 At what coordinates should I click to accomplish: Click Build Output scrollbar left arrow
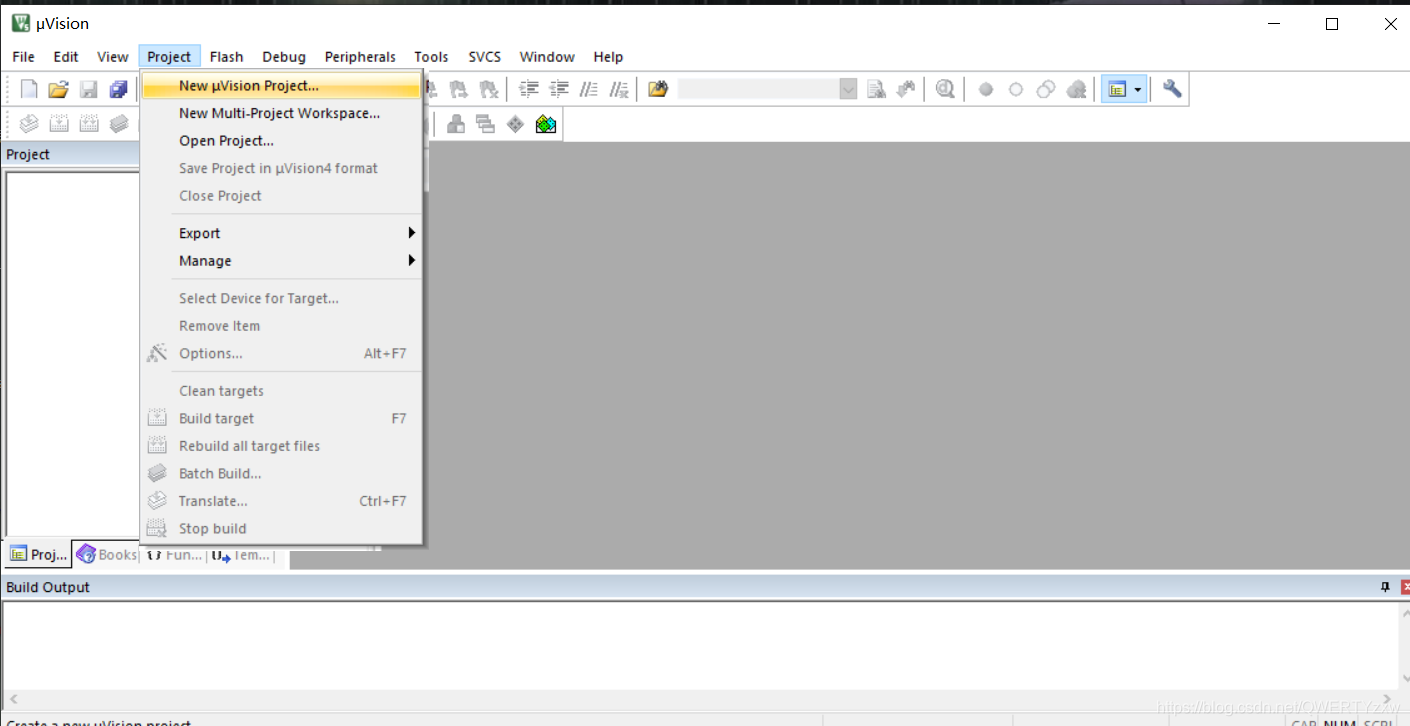(x=13, y=700)
